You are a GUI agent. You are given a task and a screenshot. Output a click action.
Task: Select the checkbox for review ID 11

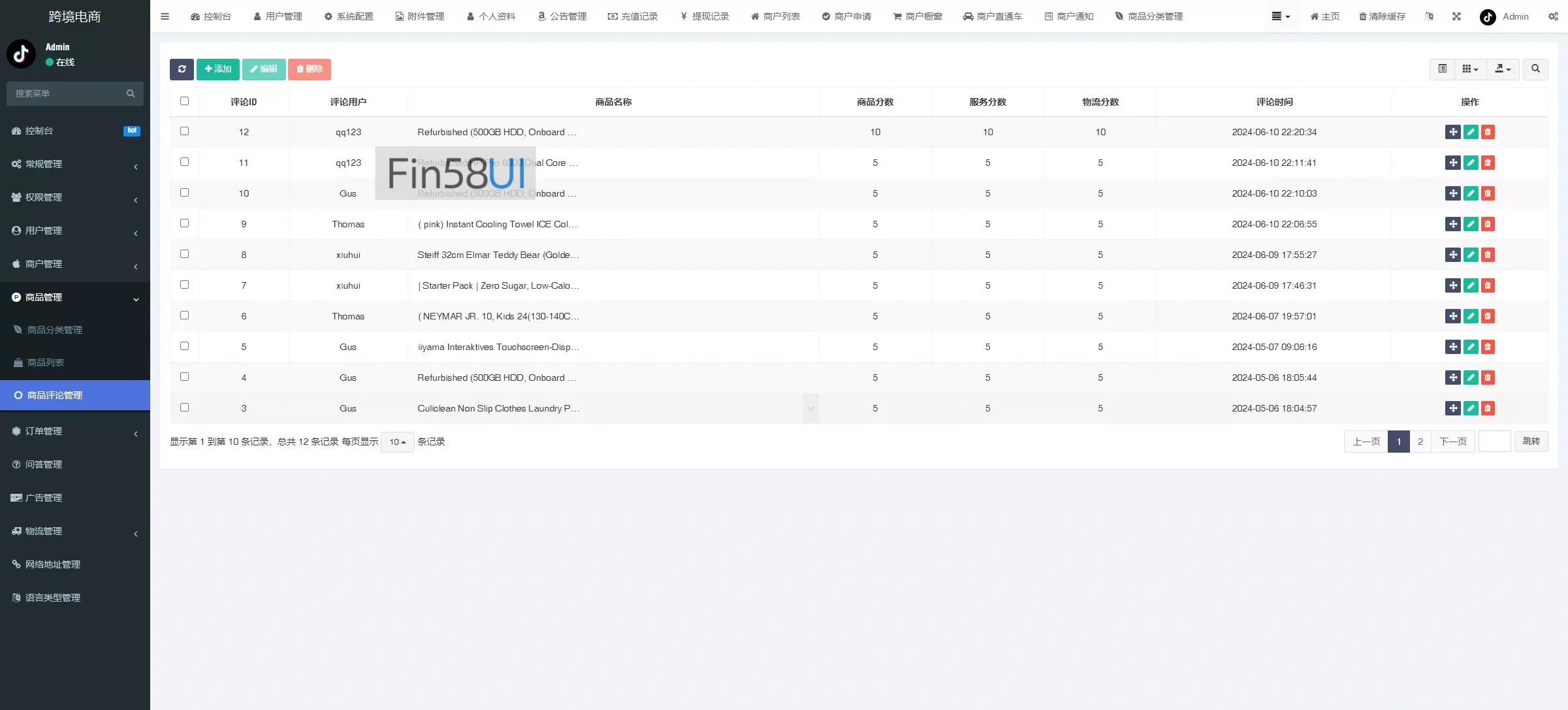click(184, 162)
